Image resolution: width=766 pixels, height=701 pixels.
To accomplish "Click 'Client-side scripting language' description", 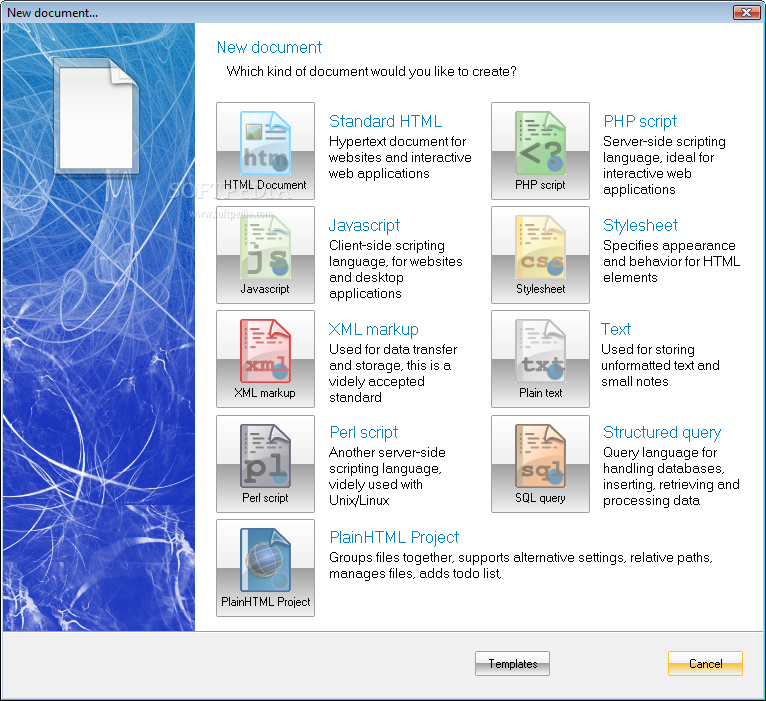I will coord(396,269).
